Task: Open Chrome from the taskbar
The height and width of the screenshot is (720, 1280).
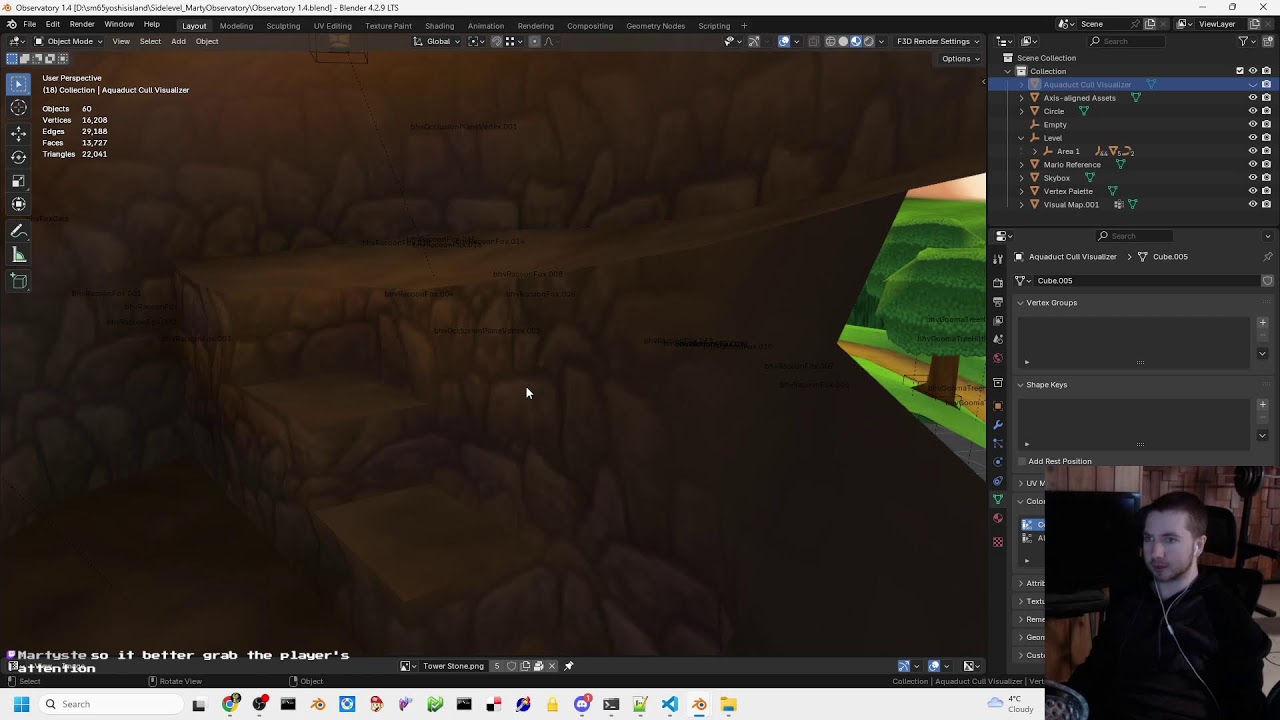Action: click(230, 705)
